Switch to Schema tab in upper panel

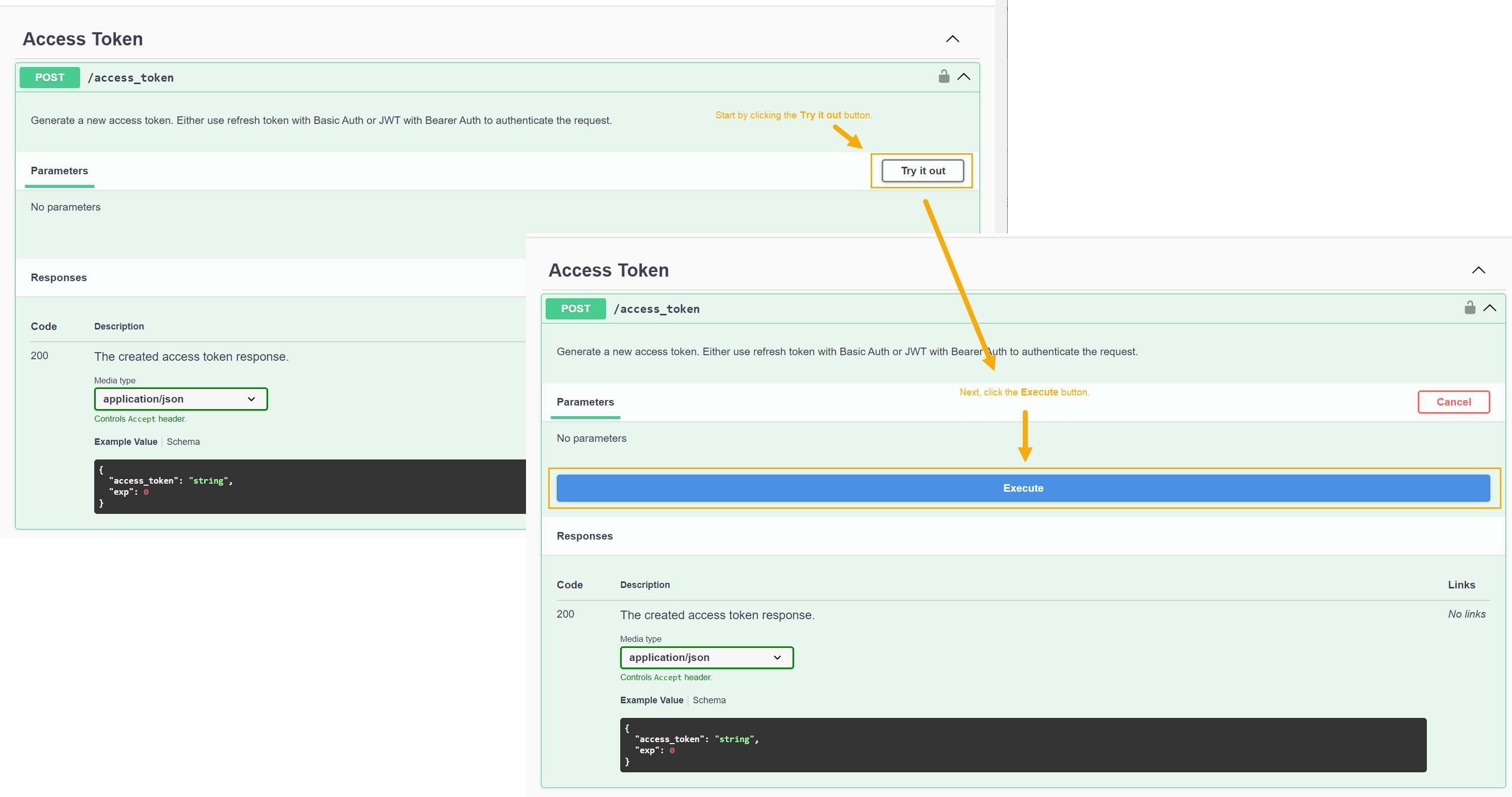tap(183, 442)
